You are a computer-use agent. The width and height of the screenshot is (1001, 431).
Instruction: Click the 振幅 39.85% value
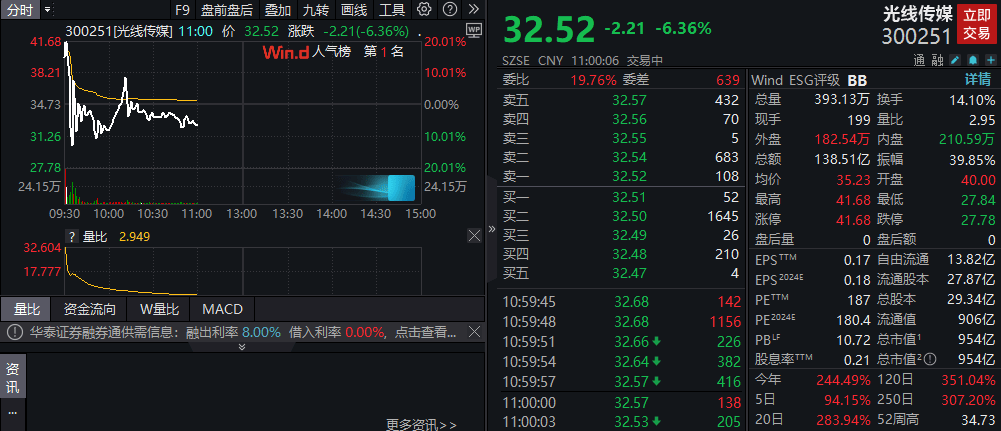(972, 159)
